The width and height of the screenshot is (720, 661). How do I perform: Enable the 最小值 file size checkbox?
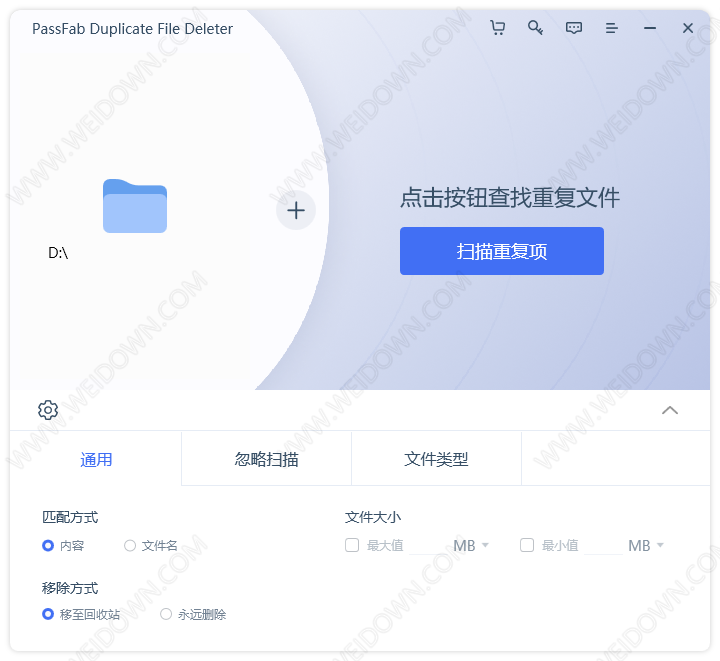(527, 545)
